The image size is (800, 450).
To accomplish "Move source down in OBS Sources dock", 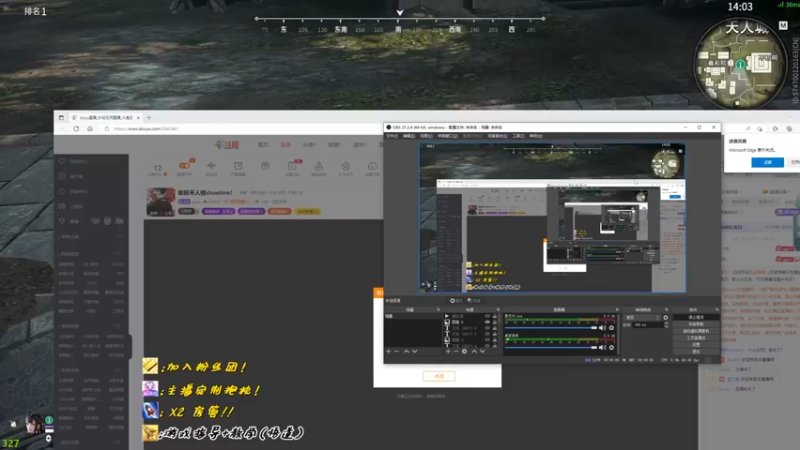I will pyautogui.click(x=482, y=352).
